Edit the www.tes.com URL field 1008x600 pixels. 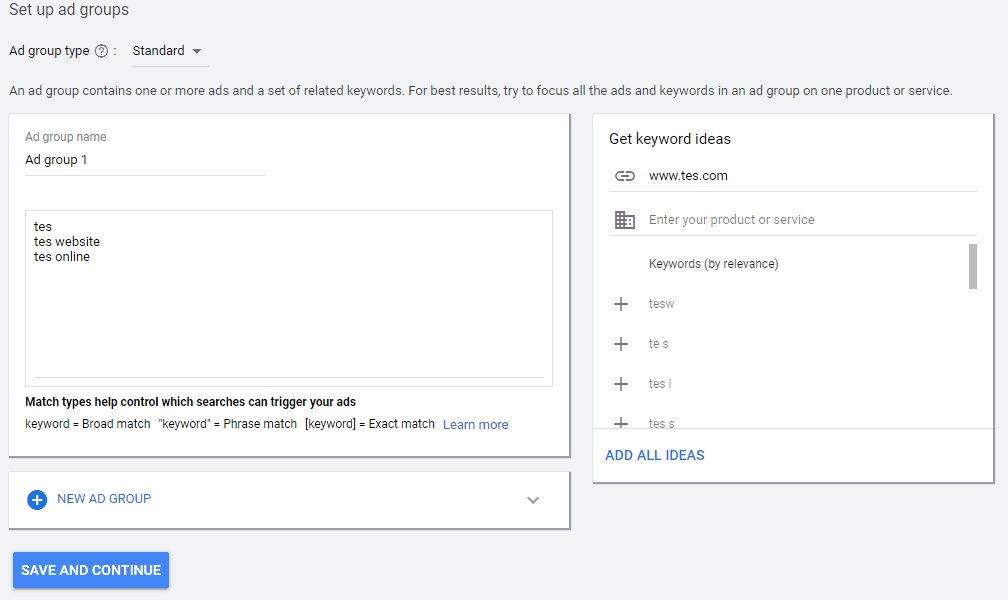(x=800, y=176)
